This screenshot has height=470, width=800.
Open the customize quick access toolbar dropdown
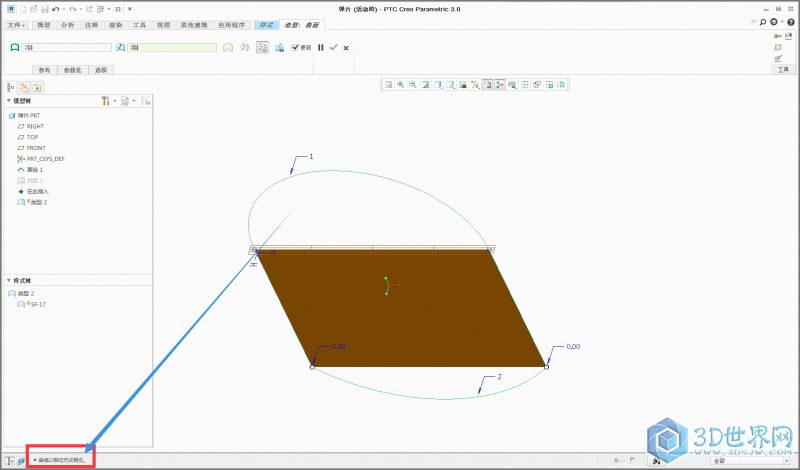[130, 9]
